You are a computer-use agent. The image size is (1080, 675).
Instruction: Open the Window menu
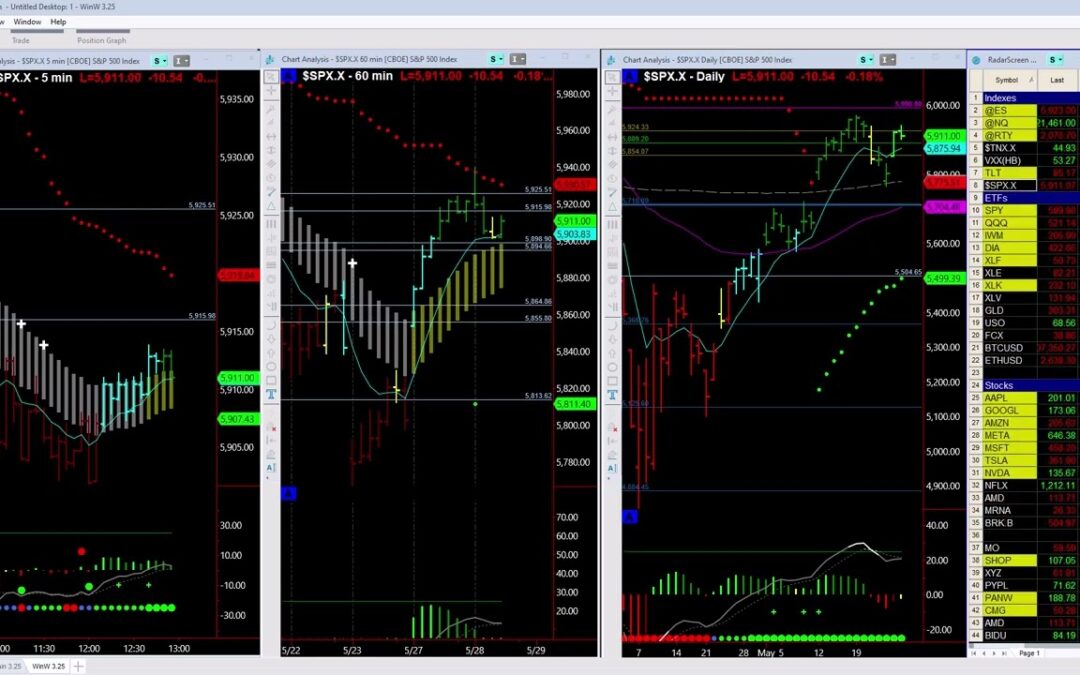click(27, 21)
